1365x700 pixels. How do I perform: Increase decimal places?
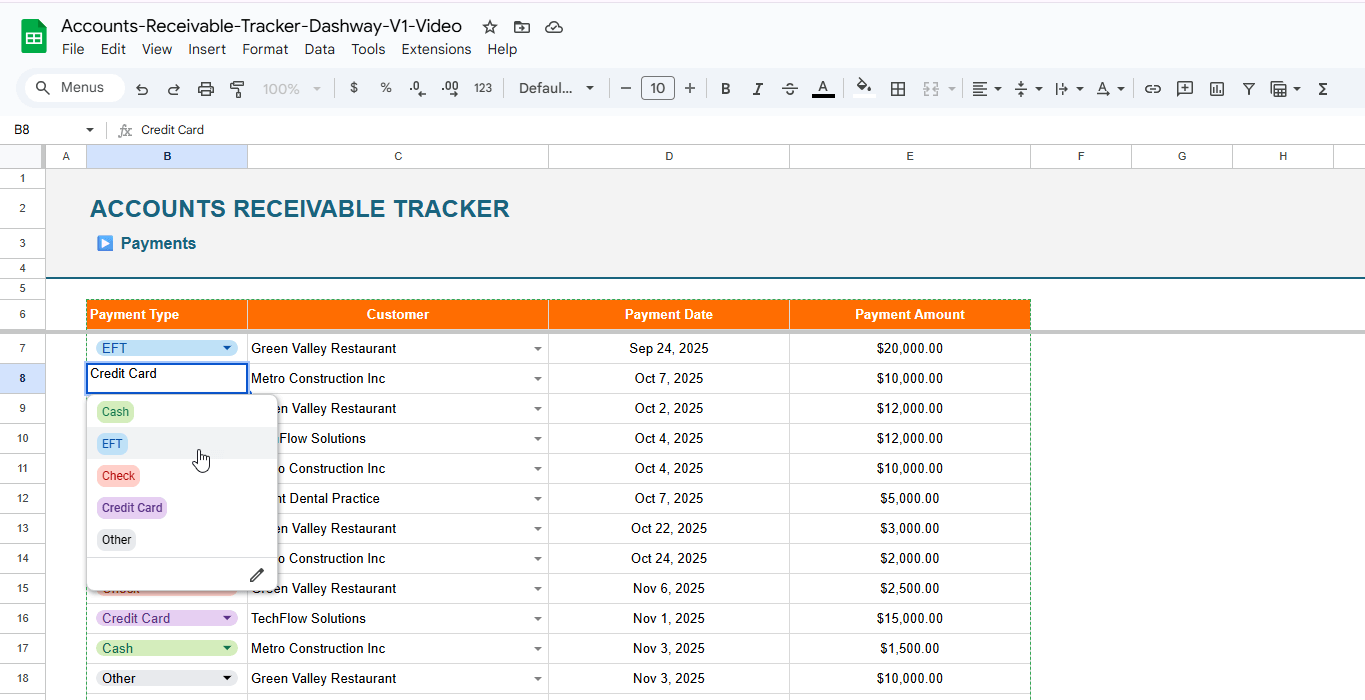(450, 88)
